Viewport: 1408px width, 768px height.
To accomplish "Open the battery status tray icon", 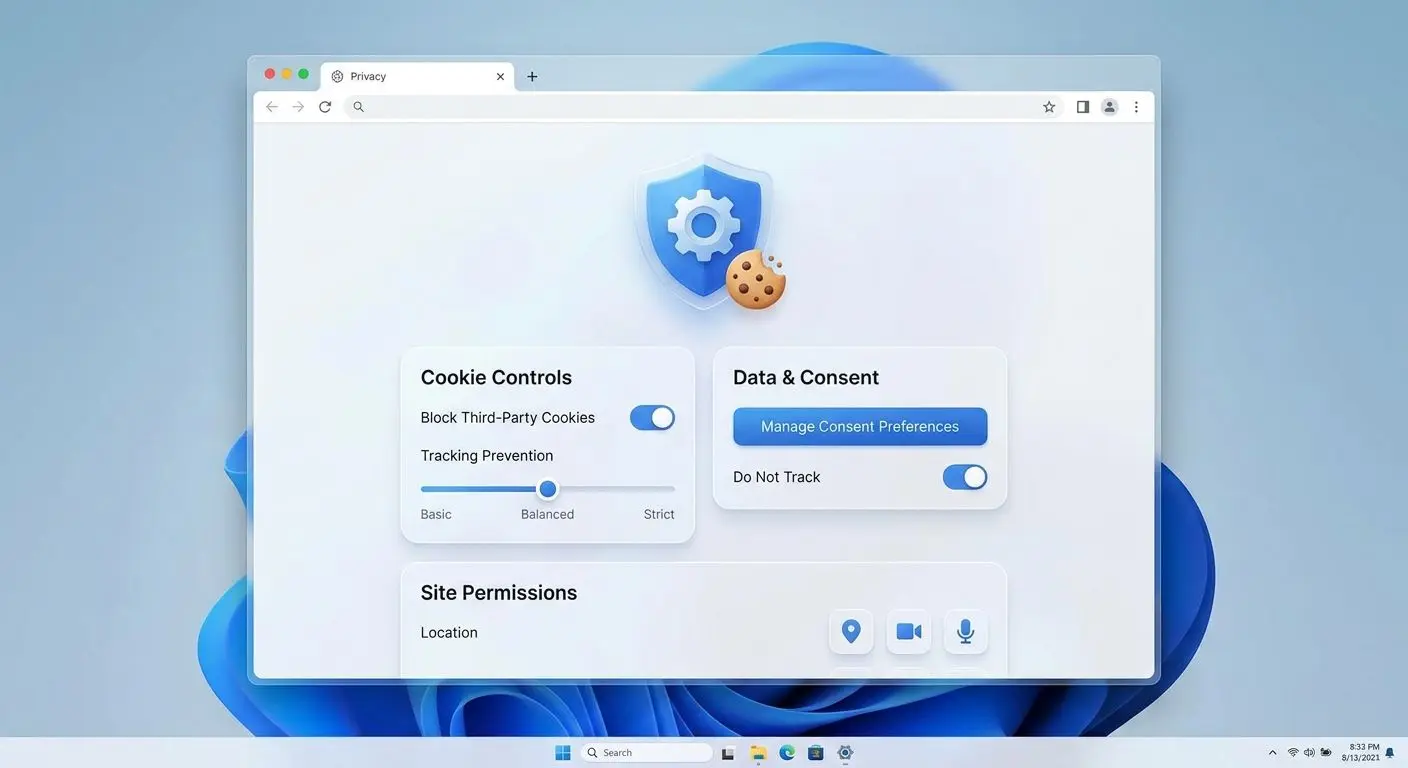I will pos(1326,753).
